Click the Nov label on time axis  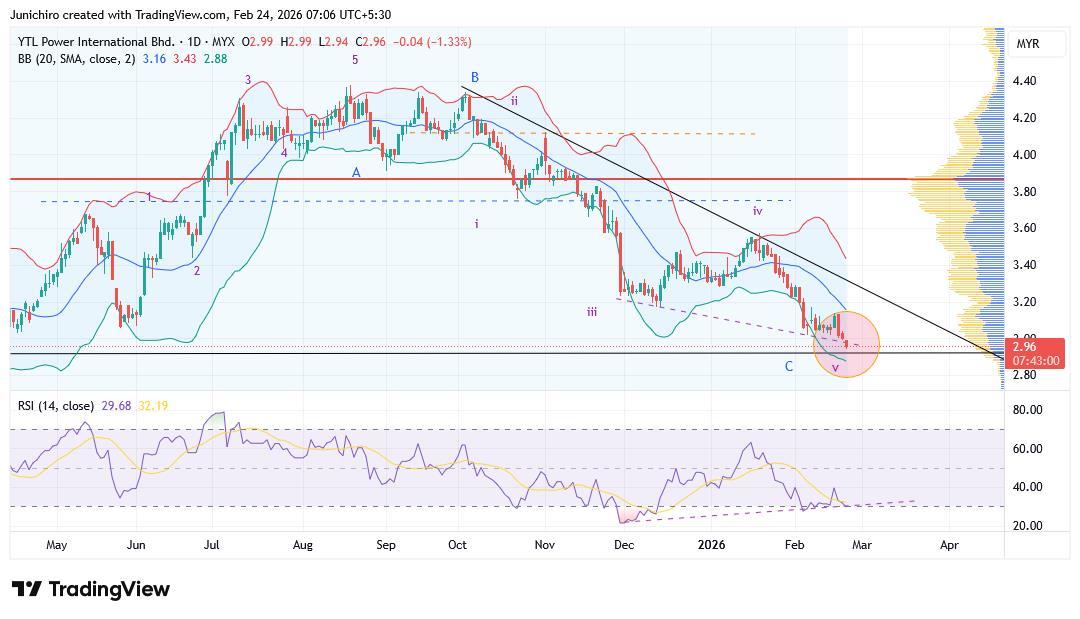pyautogui.click(x=544, y=545)
